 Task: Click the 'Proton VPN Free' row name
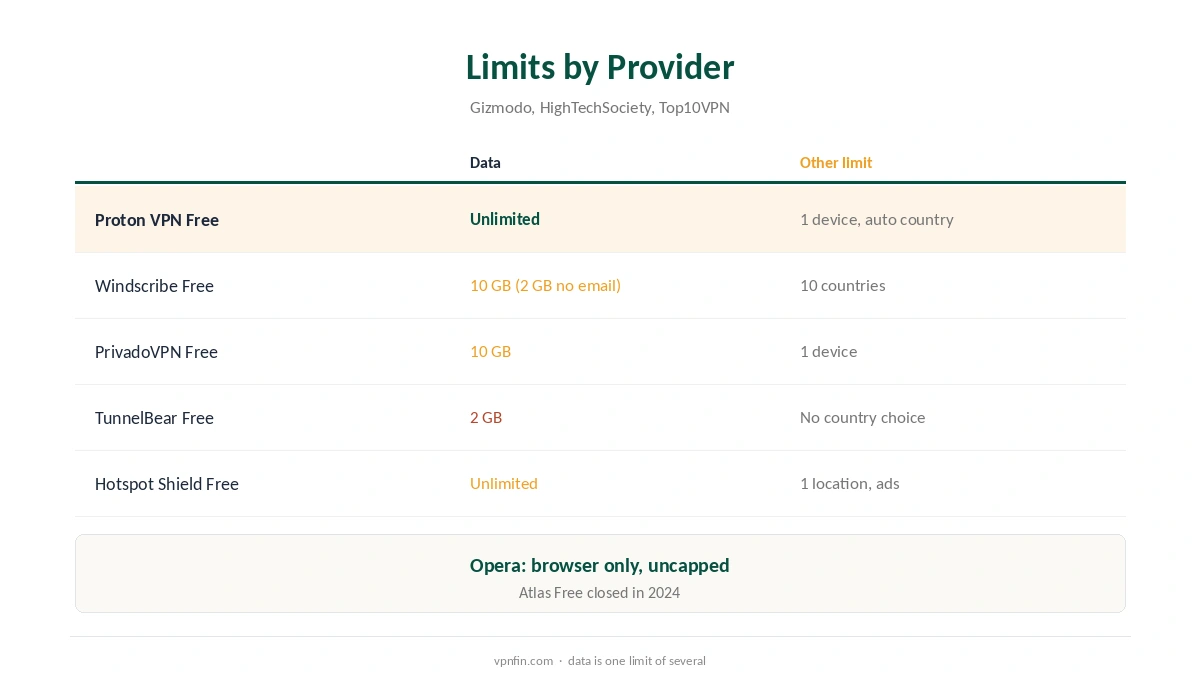click(x=157, y=220)
